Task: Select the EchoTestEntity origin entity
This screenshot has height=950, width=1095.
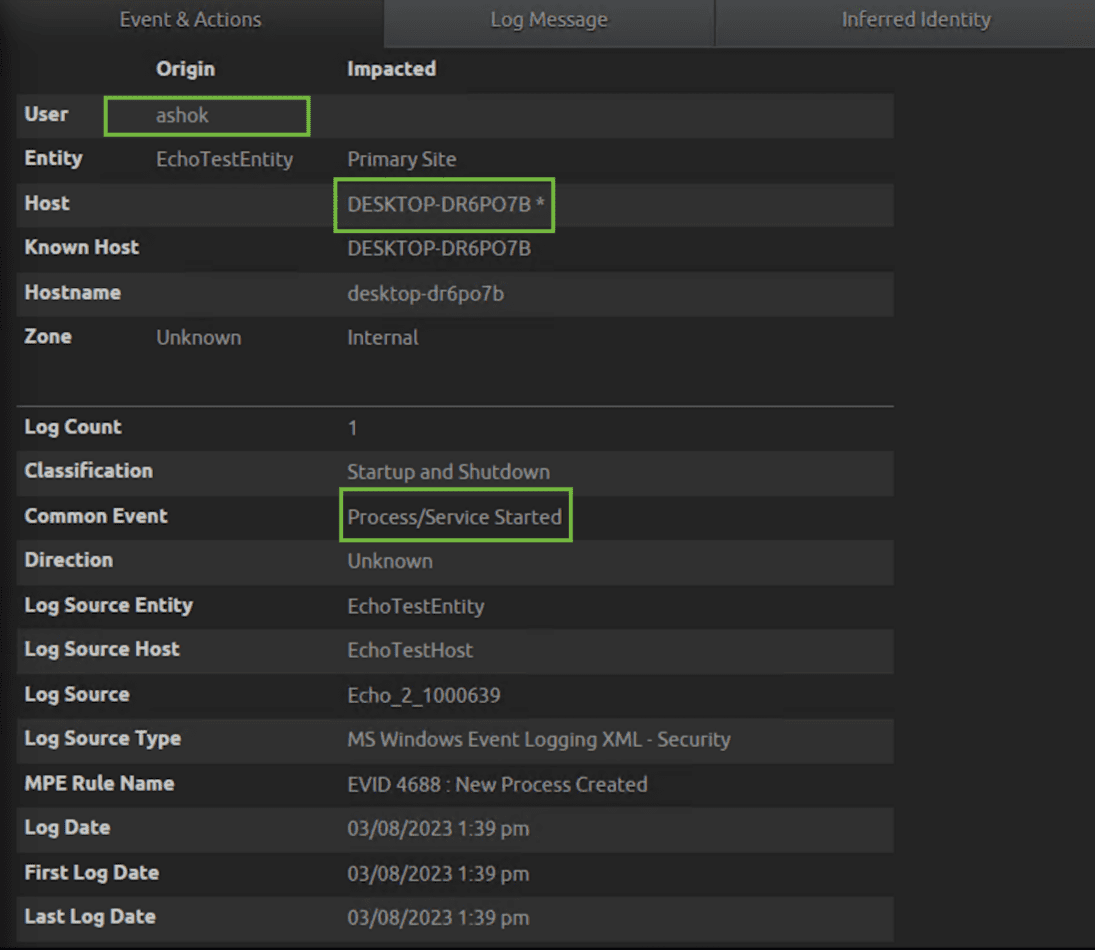Action: (224, 158)
